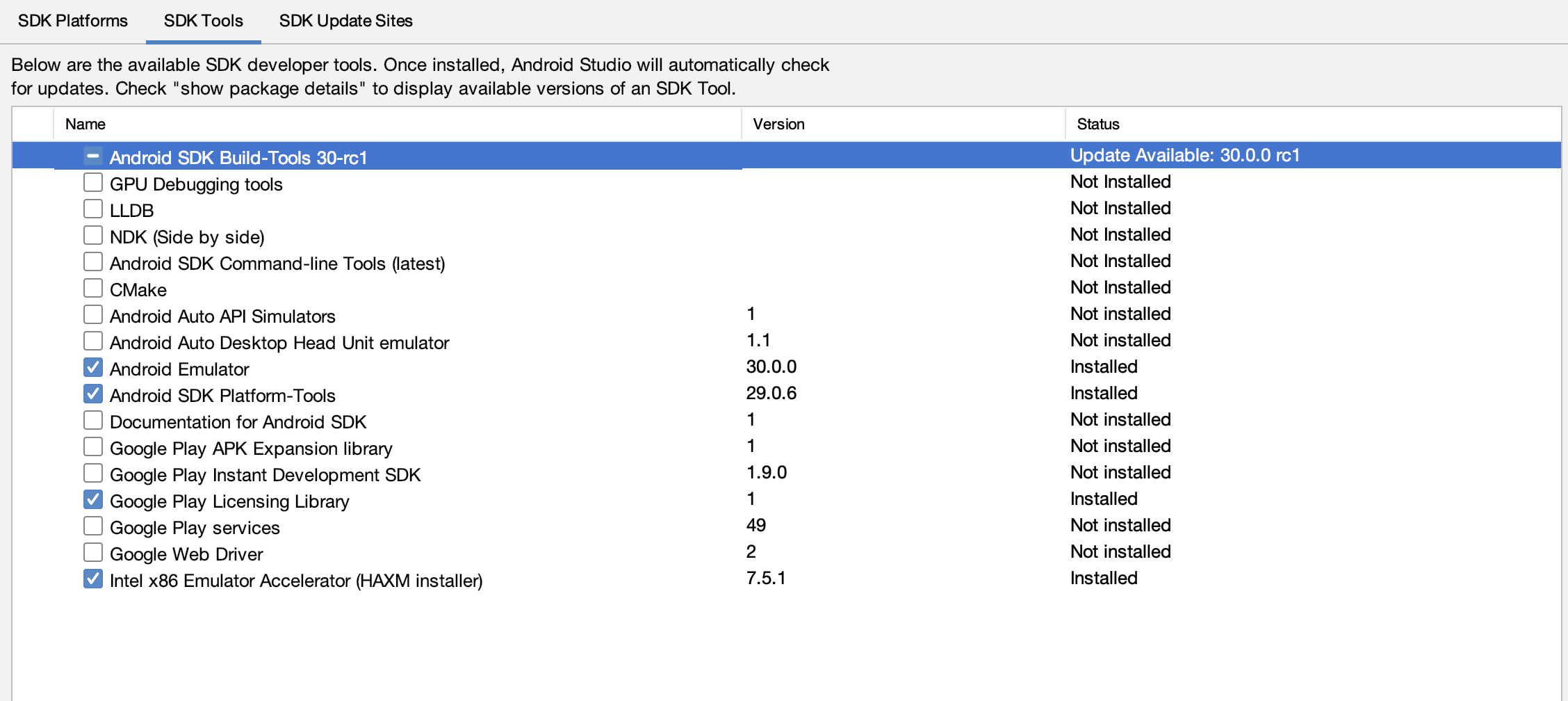Select 'Intel x86 Emulator Accelerator (HAXM installer)' name
The height and width of the screenshot is (701, 1568).
[296, 581]
